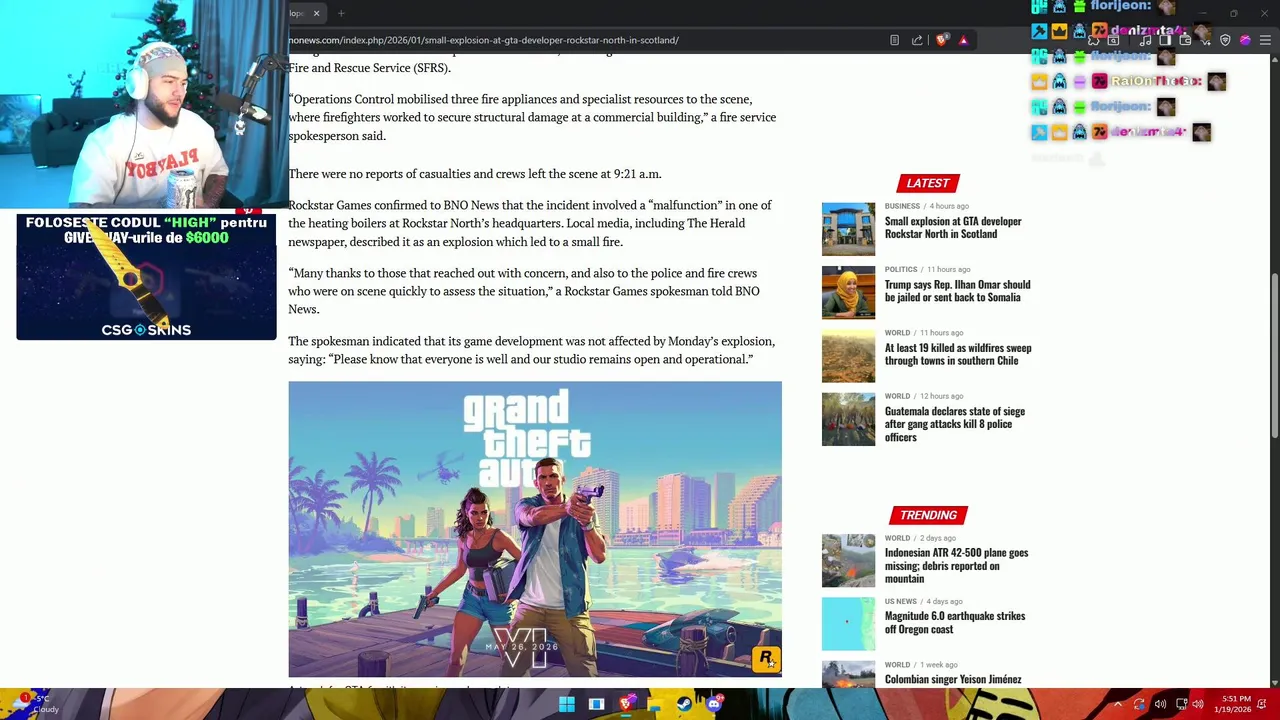Viewport: 1280px width, 720px height.
Task: Show hidden system tray icons
Action: point(1118,704)
